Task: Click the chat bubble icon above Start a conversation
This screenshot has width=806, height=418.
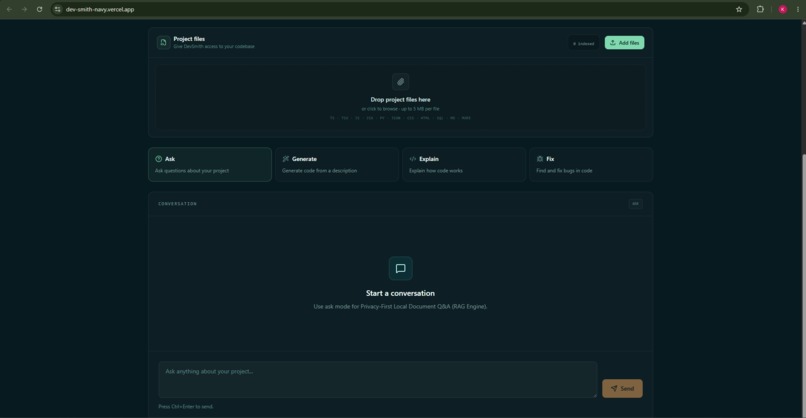Action: pyautogui.click(x=400, y=268)
